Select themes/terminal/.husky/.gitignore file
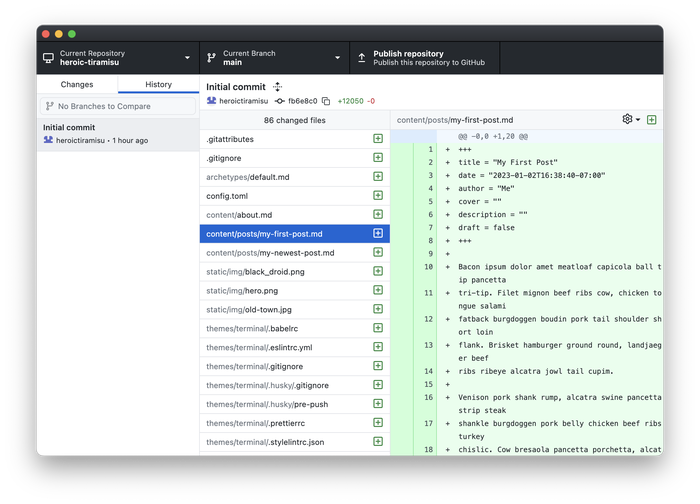This screenshot has height=504, width=700. pos(295,385)
